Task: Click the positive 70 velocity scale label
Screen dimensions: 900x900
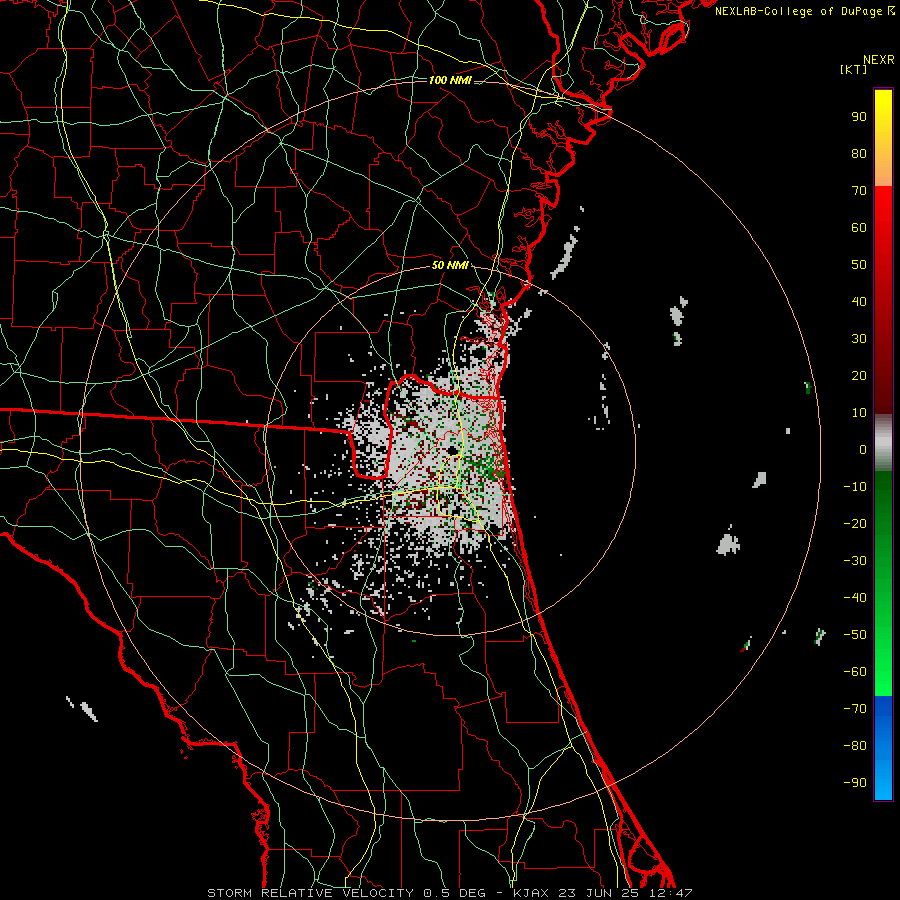Action: 859,191
